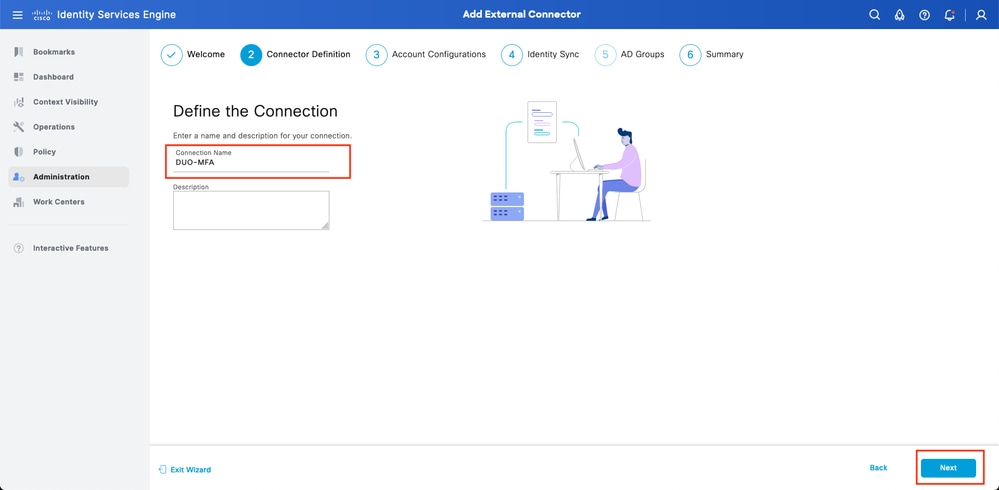Click the Dashboard sidebar icon
This screenshot has height=490, width=999.
pos(18,76)
